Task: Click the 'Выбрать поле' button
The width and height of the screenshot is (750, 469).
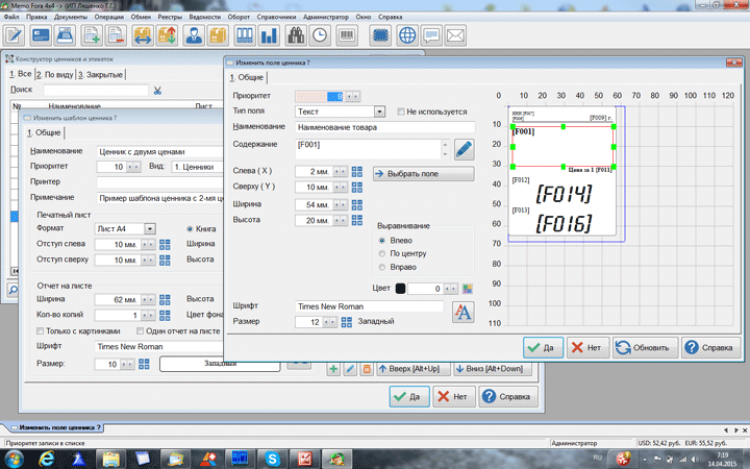Action: 422,173
